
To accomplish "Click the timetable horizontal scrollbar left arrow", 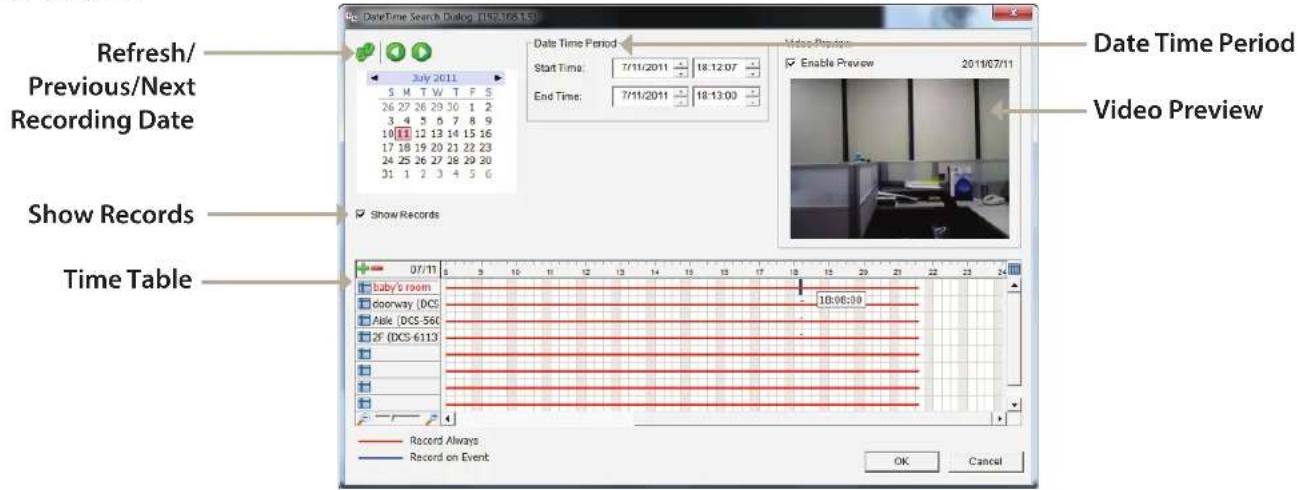I will tap(449, 418).
